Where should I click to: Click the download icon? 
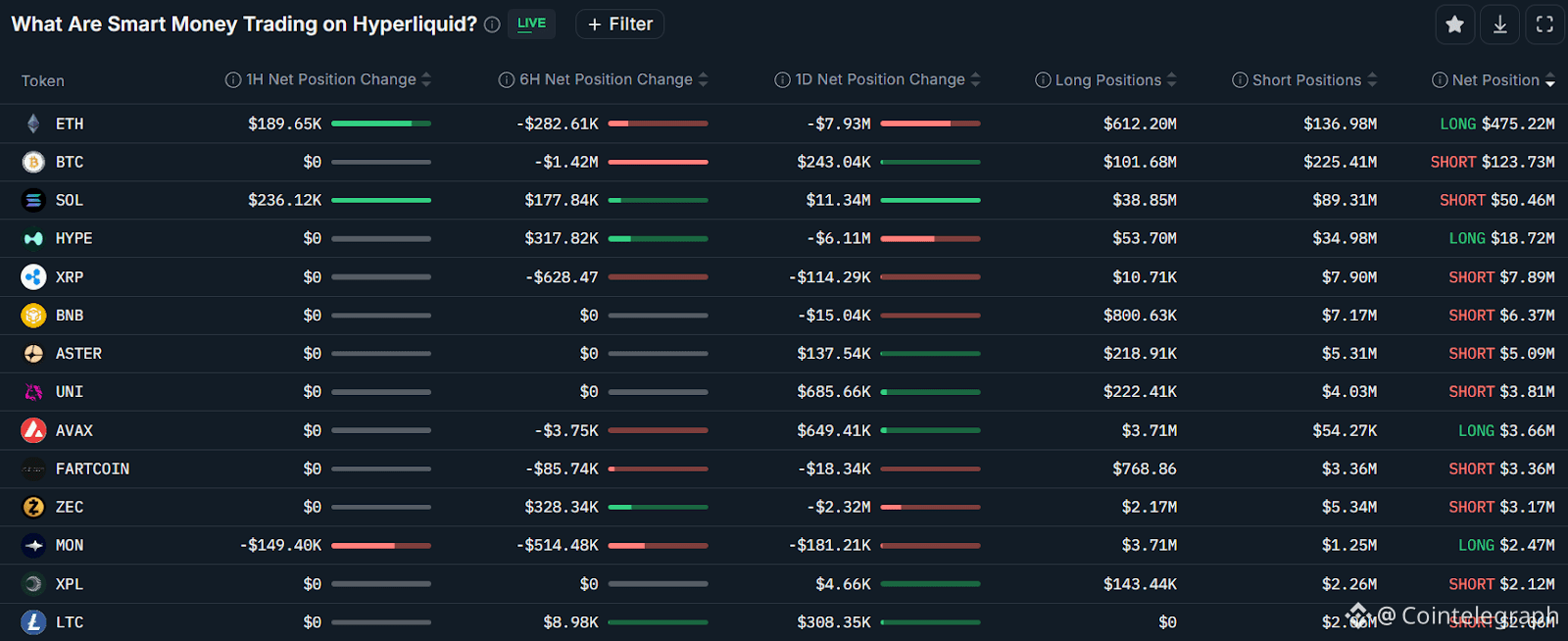[x=1500, y=25]
